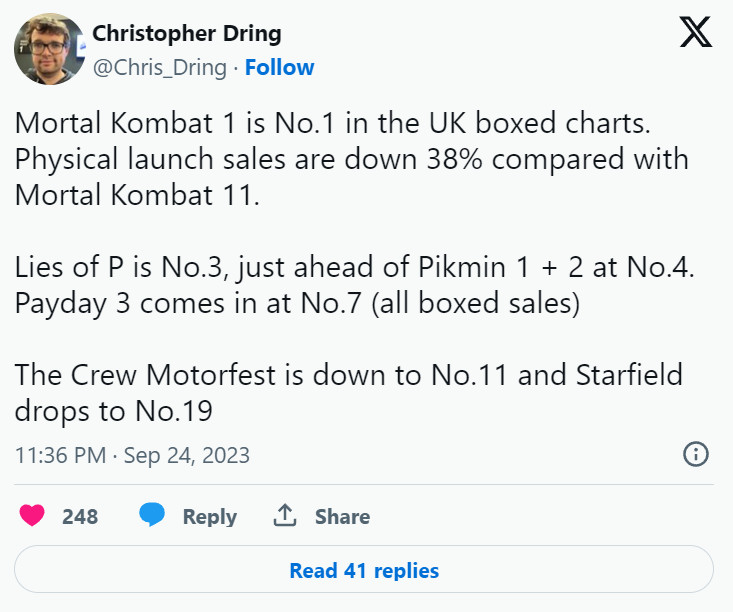733x612 pixels.
Task: Open the circled info icon
Action: click(x=695, y=455)
